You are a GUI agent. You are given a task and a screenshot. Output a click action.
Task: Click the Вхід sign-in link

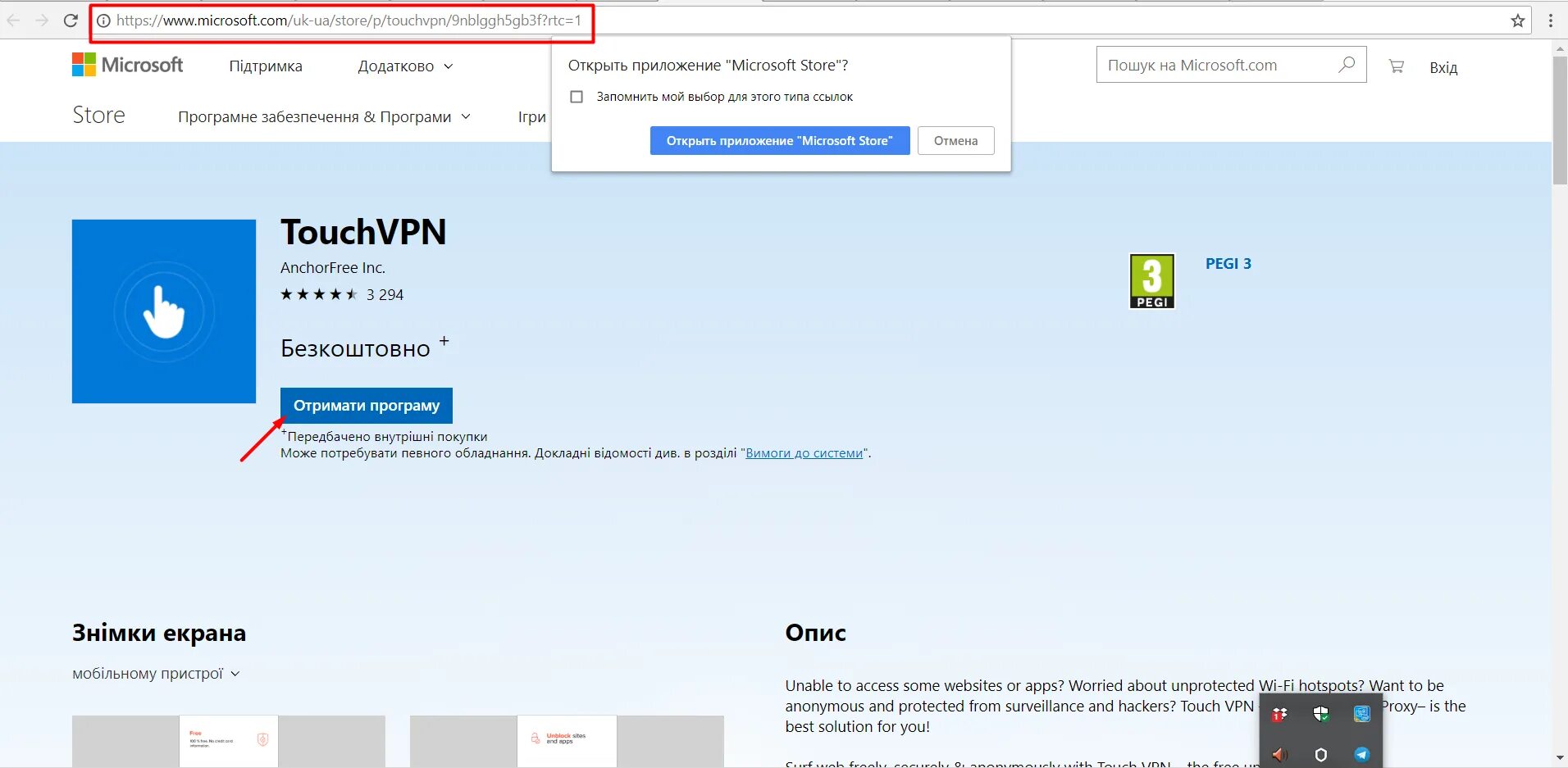click(x=1443, y=68)
